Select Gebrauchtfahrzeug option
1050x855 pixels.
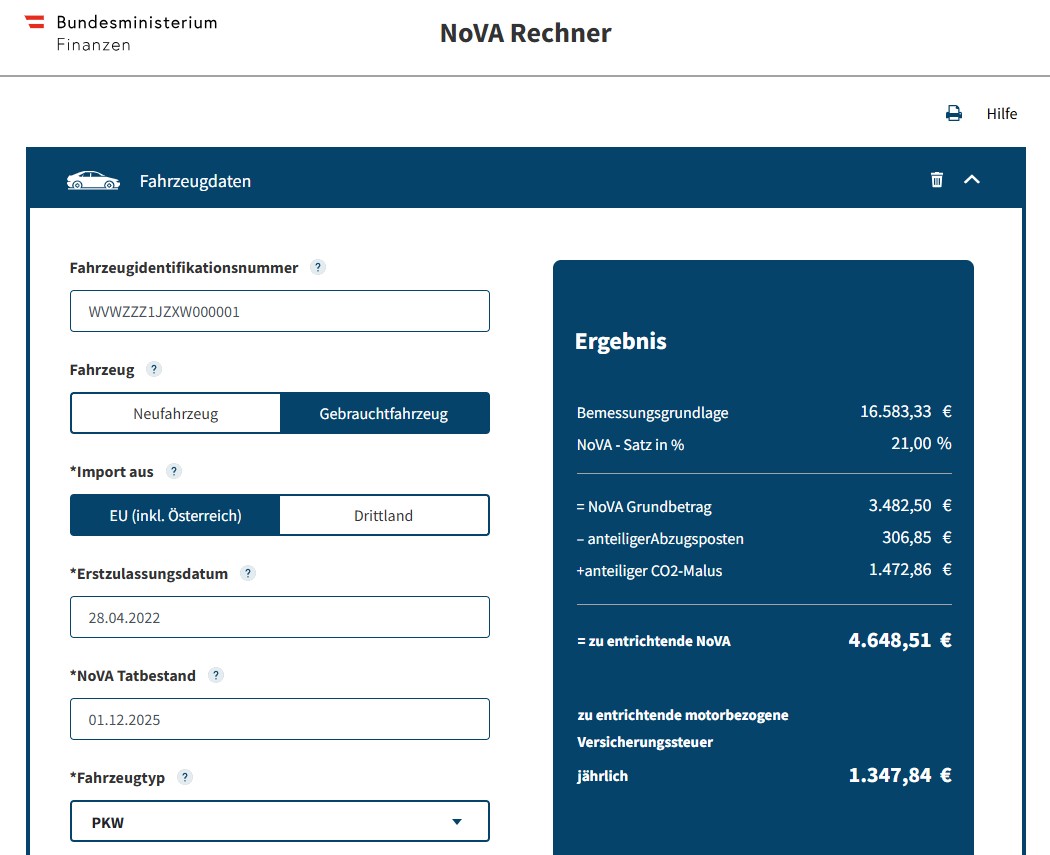pyautogui.click(x=384, y=413)
